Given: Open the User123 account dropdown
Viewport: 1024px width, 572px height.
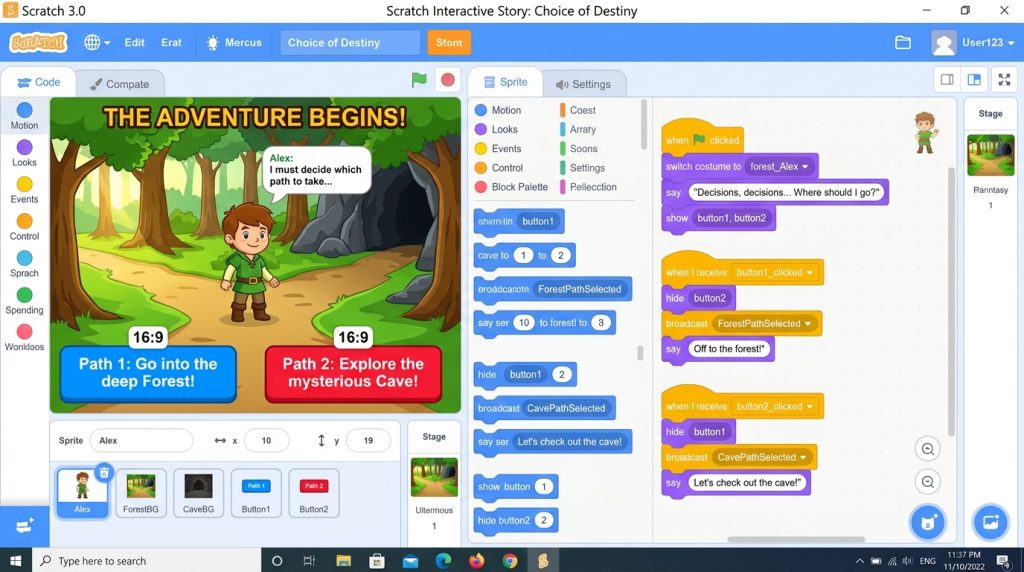Looking at the screenshot, I should (973, 42).
